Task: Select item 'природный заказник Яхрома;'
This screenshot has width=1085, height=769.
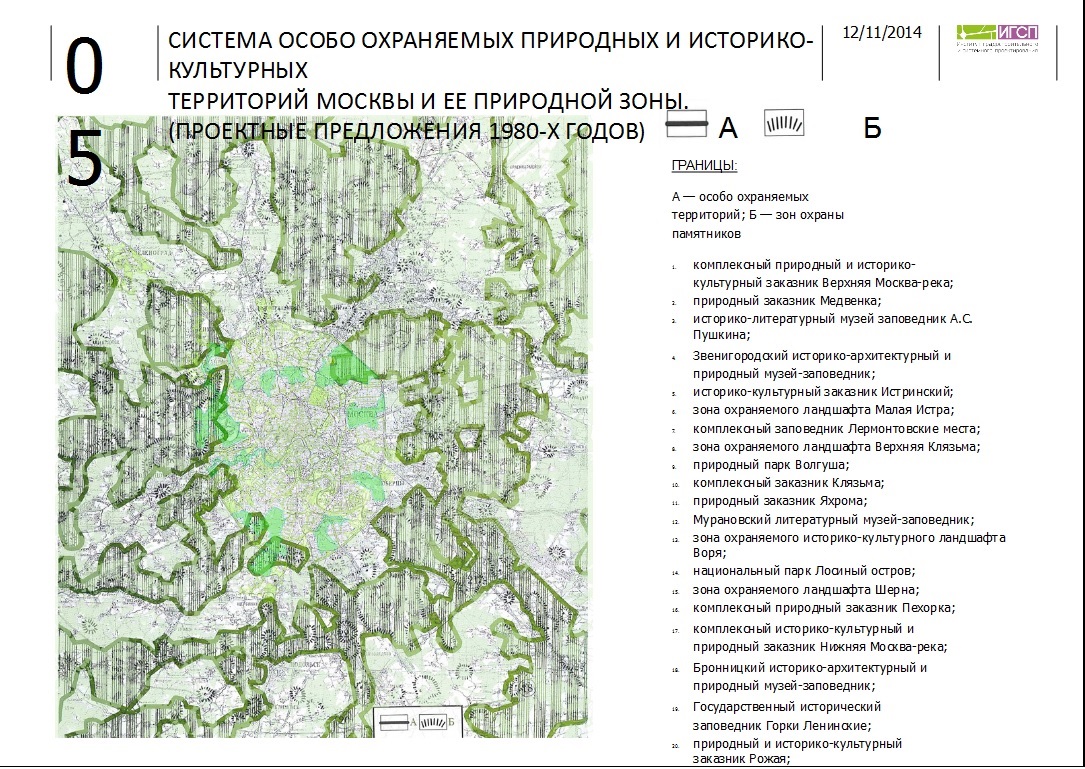Action: [x=780, y=500]
